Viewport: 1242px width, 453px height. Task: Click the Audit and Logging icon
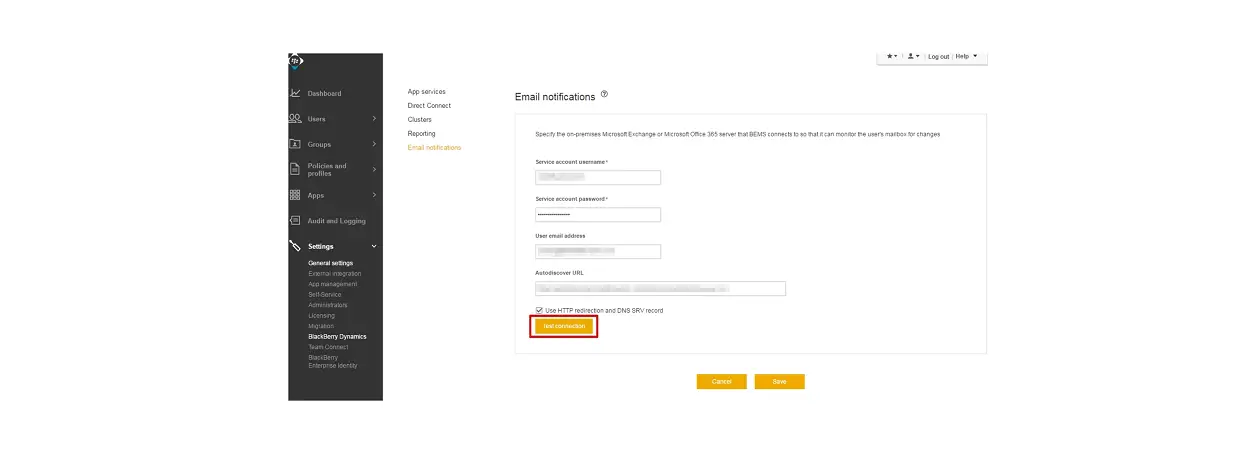[x=295, y=220]
